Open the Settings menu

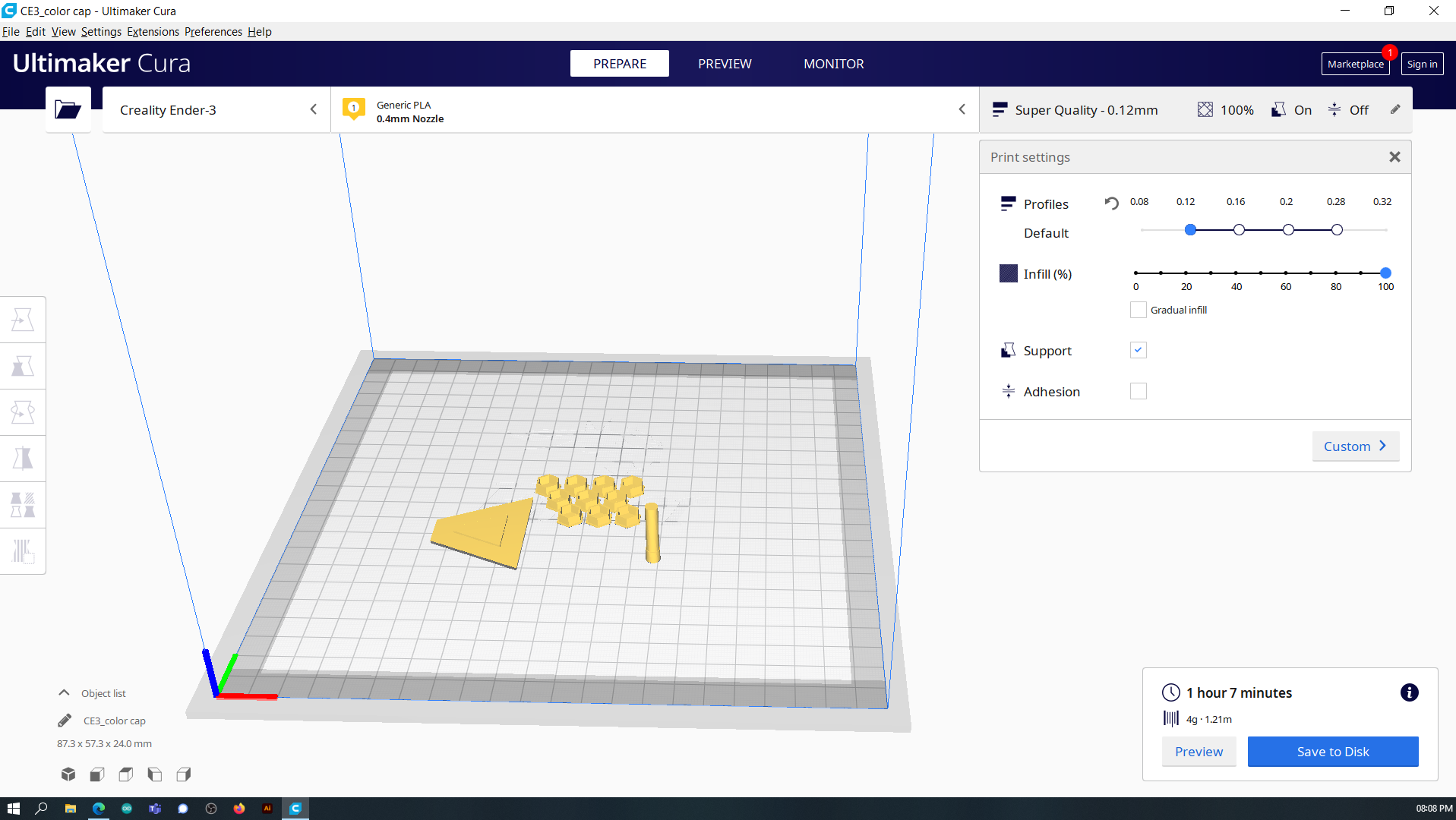pyautogui.click(x=101, y=32)
